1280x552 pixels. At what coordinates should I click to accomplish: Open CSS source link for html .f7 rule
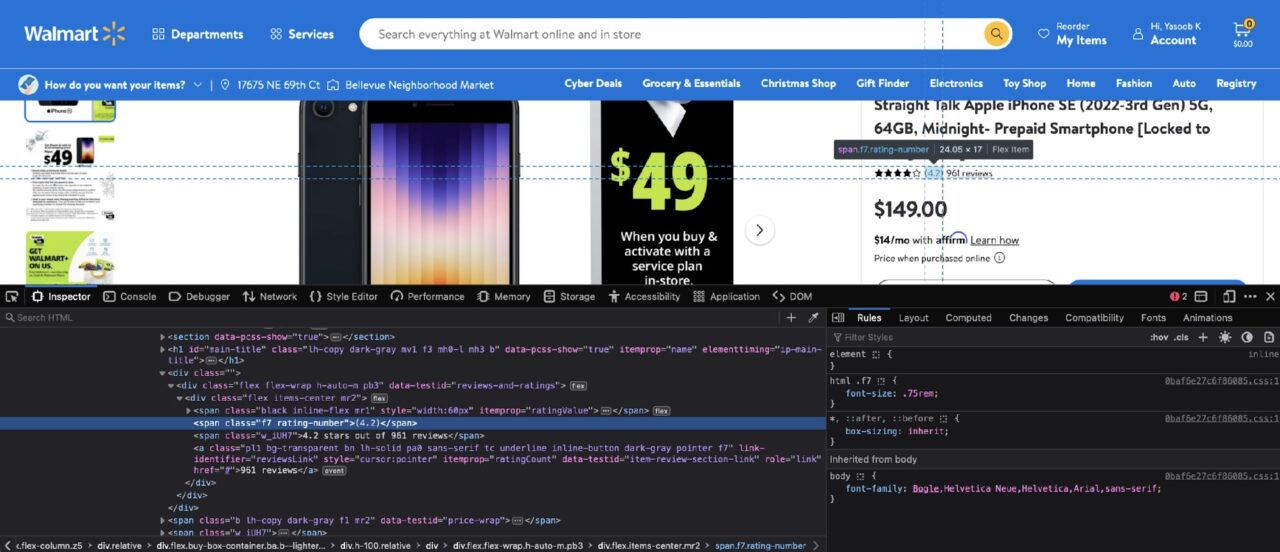pyautogui.click(x=1221, y=381)
